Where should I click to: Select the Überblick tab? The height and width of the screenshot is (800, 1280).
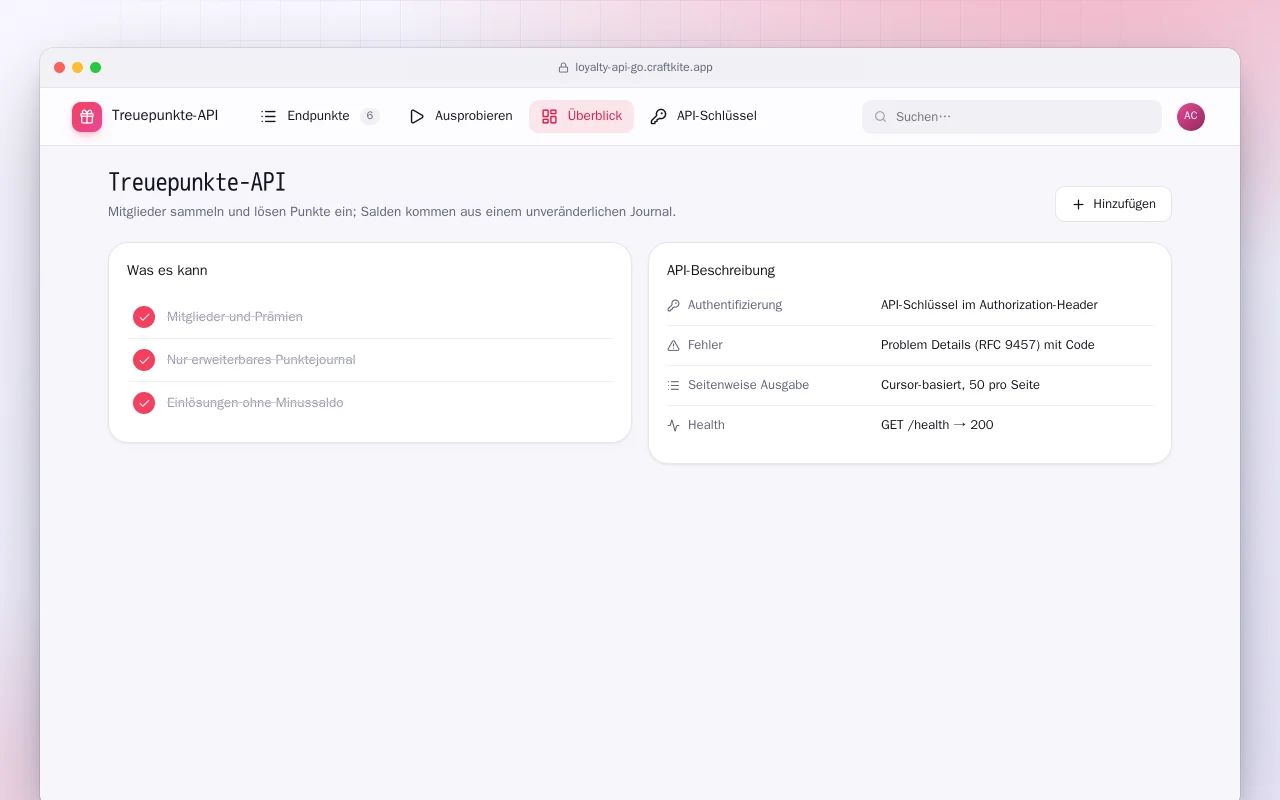tap(581, 116)
